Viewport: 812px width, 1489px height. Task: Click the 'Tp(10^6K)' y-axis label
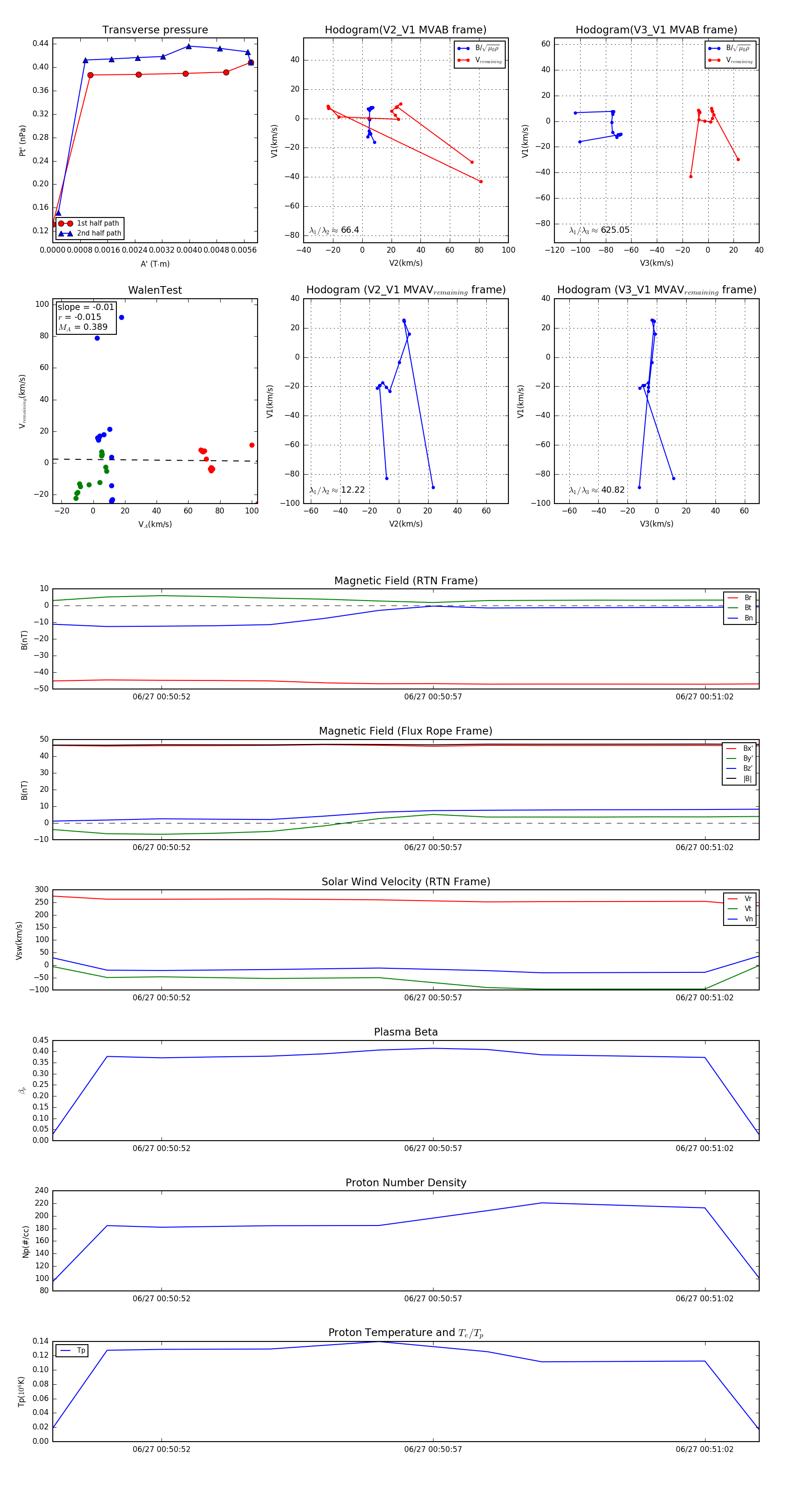click(21, 1392)
